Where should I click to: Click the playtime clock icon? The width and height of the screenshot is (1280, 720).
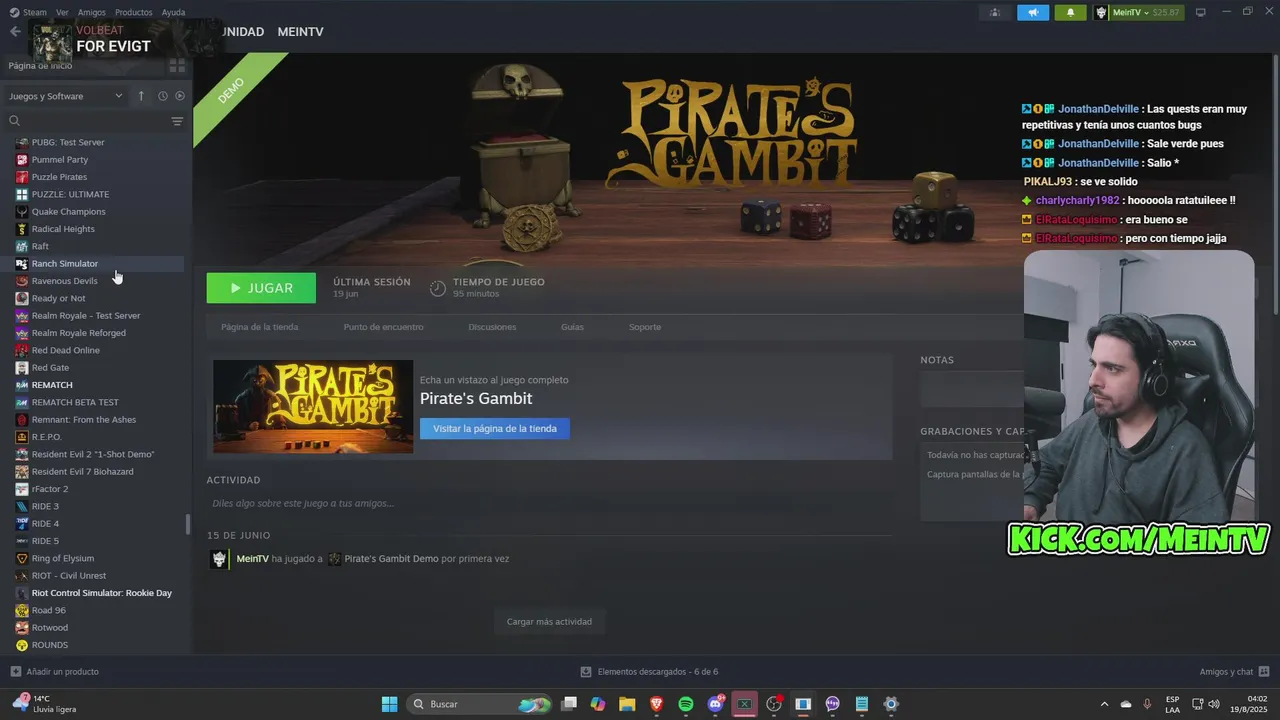coord(438,288)
